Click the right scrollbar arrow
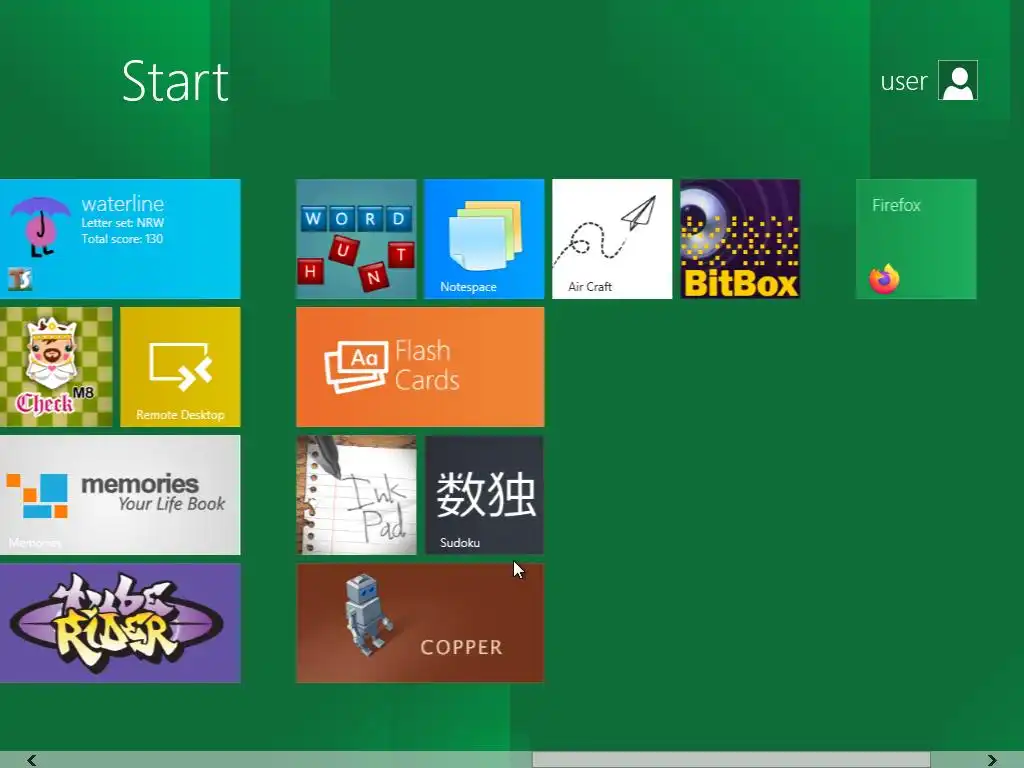Image resolution: width=1024 pixels, height=768 pixels. (992, 760)
